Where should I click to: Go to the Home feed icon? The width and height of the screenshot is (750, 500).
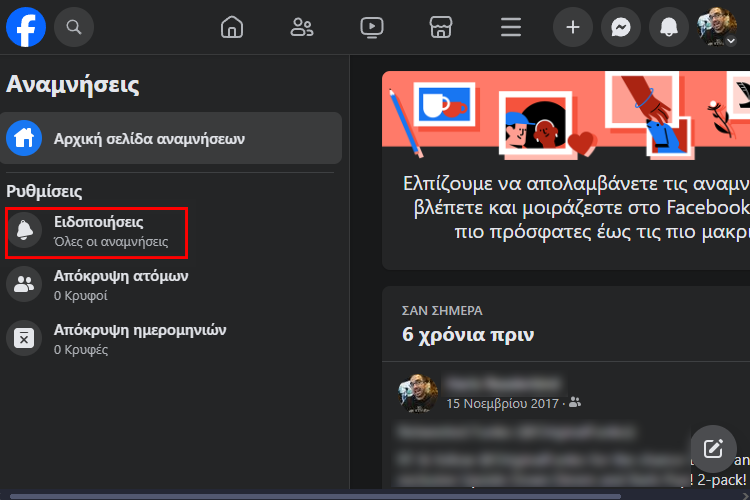click(232, 27)
